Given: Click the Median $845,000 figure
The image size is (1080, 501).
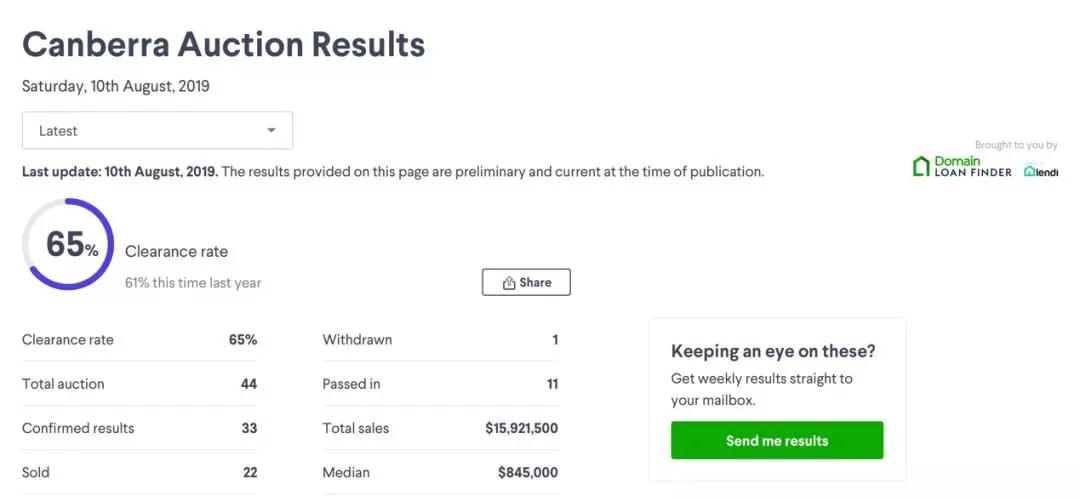Looking at the screenshot, I should tap(527, 472).
